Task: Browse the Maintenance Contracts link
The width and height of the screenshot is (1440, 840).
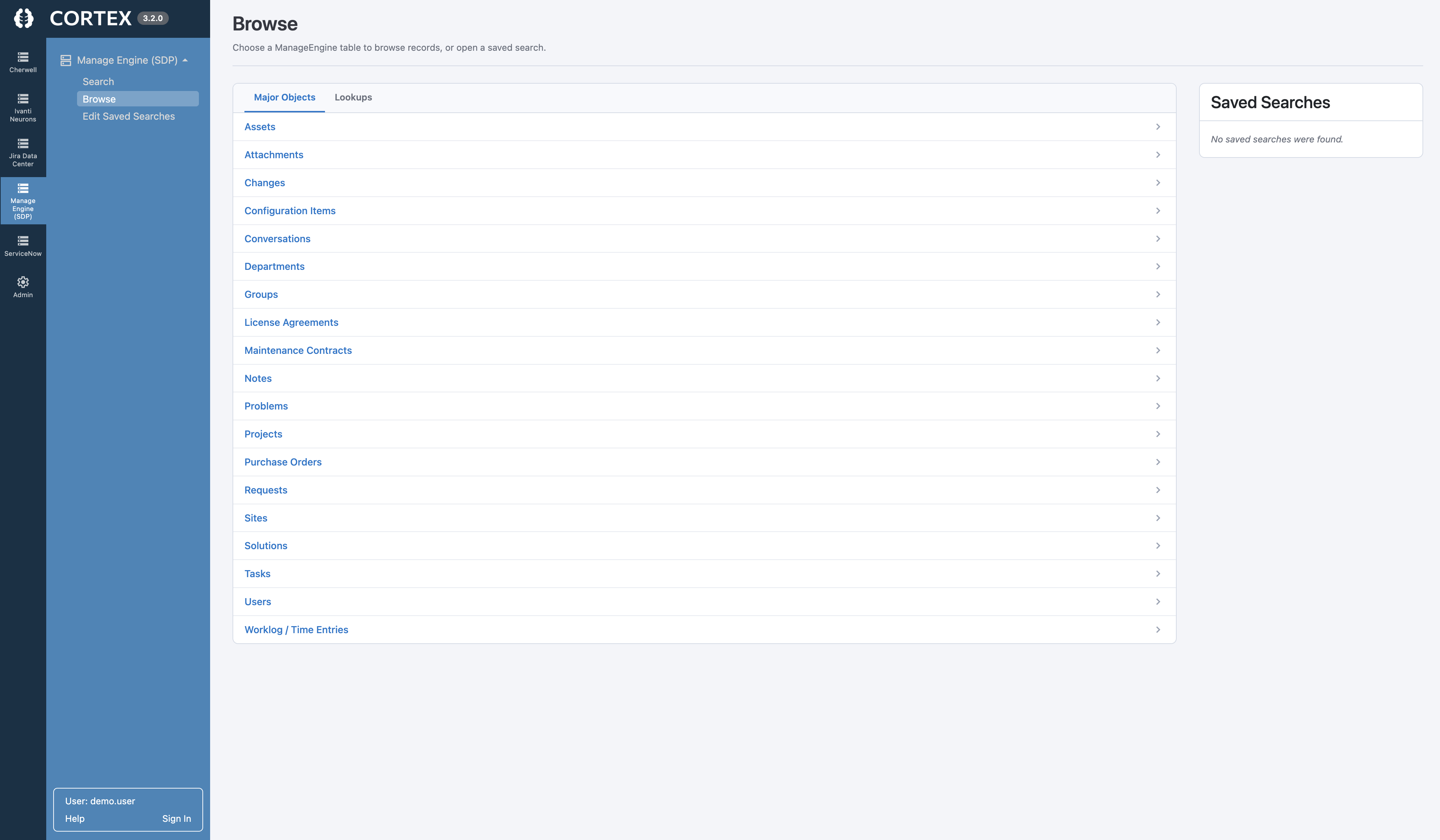Action: pyautogui.click(x=298, y=351)
